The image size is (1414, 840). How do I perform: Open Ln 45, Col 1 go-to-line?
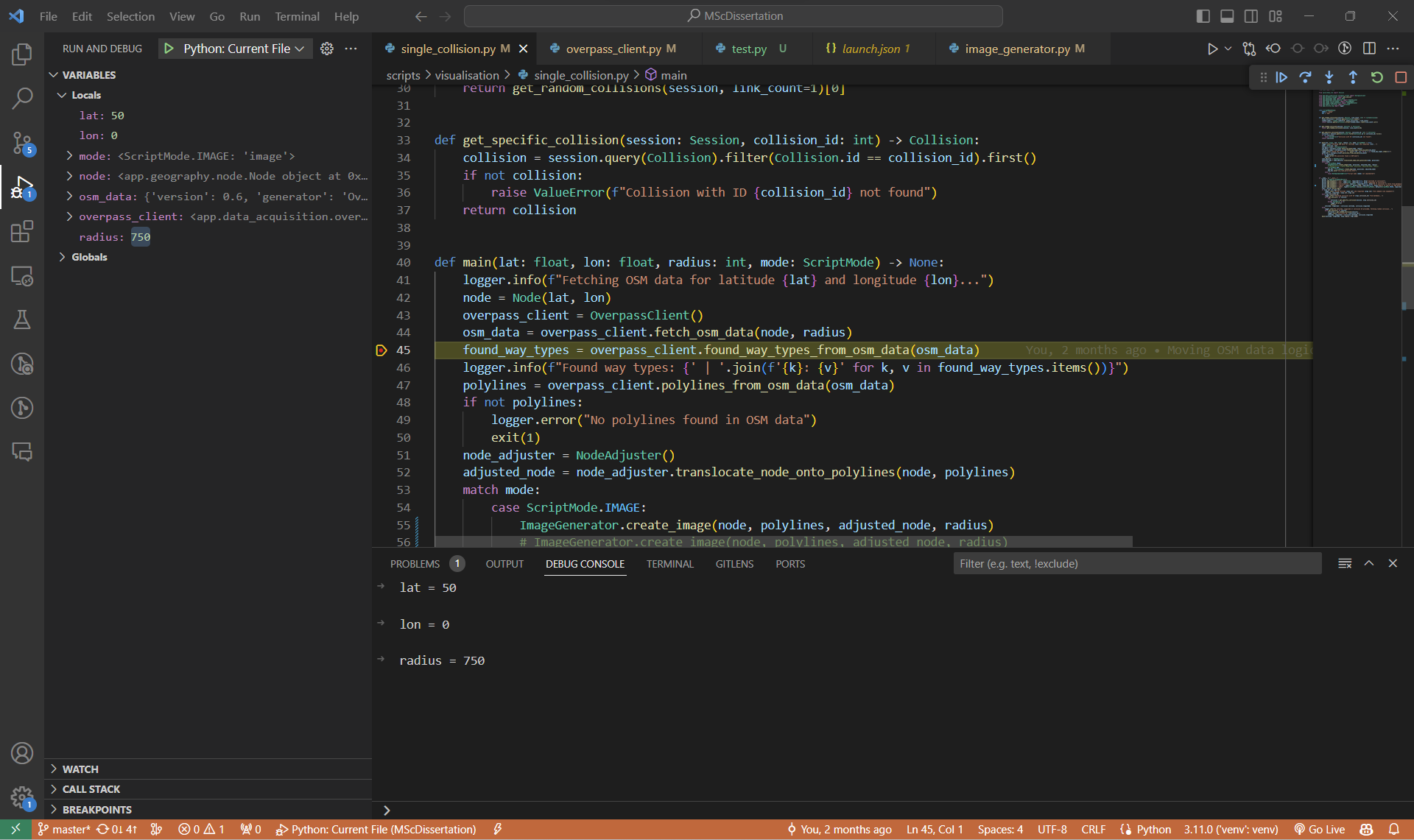click(934, 830)
